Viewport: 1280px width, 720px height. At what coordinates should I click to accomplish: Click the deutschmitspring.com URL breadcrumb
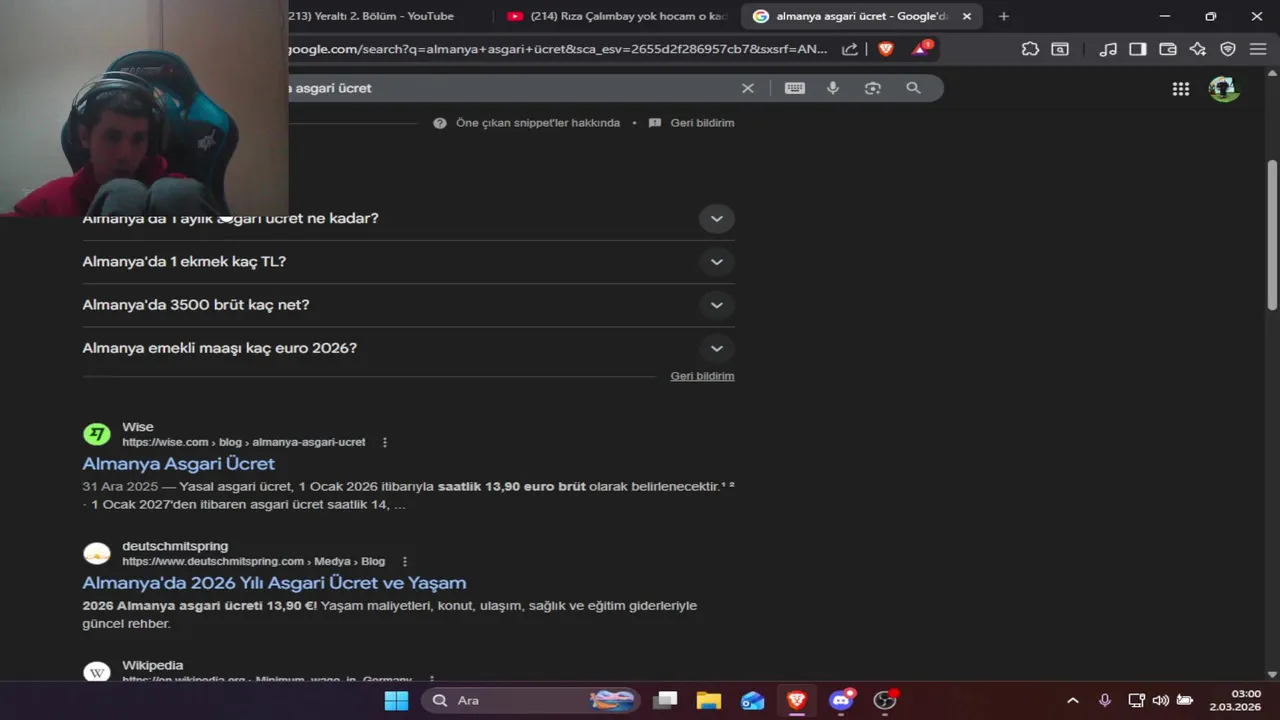[254, 561]
